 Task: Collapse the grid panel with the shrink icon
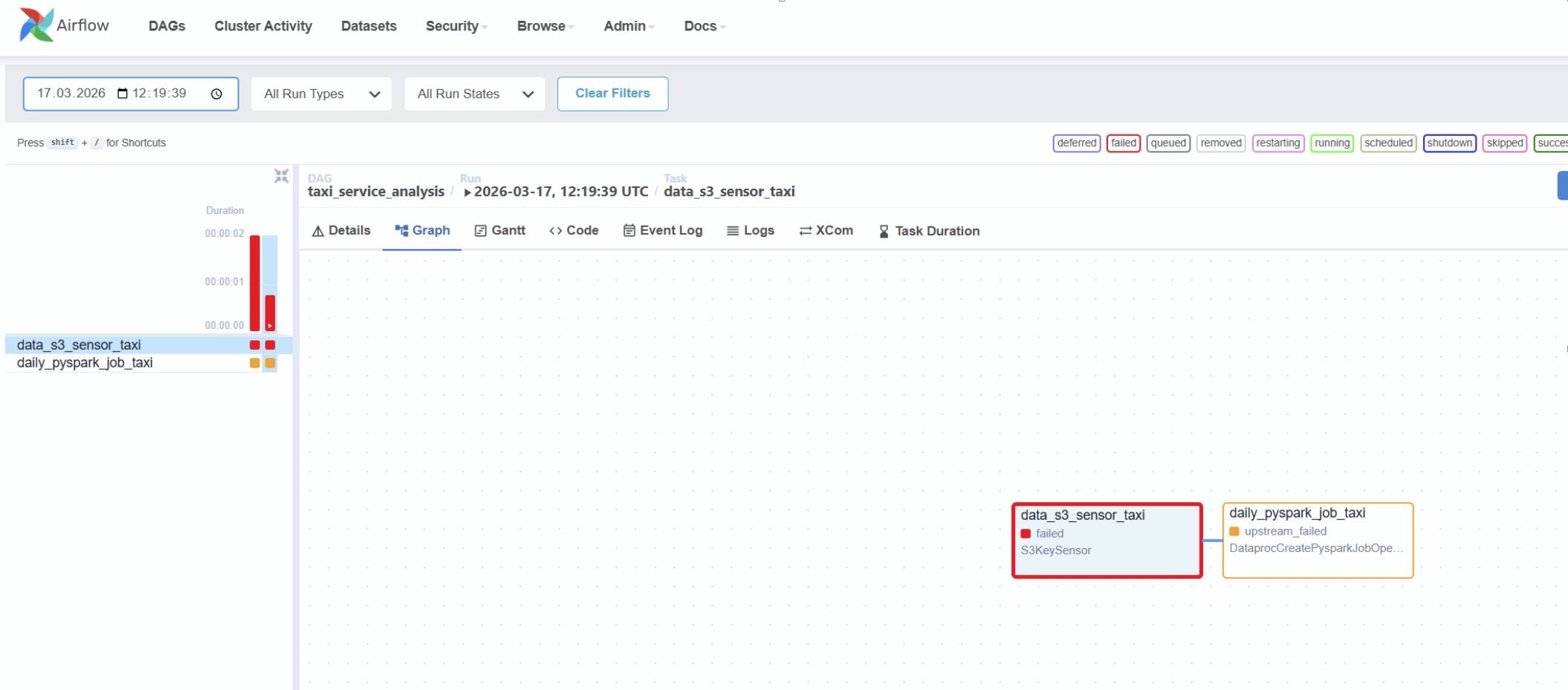pyautogui.click(x=281, y=176)
